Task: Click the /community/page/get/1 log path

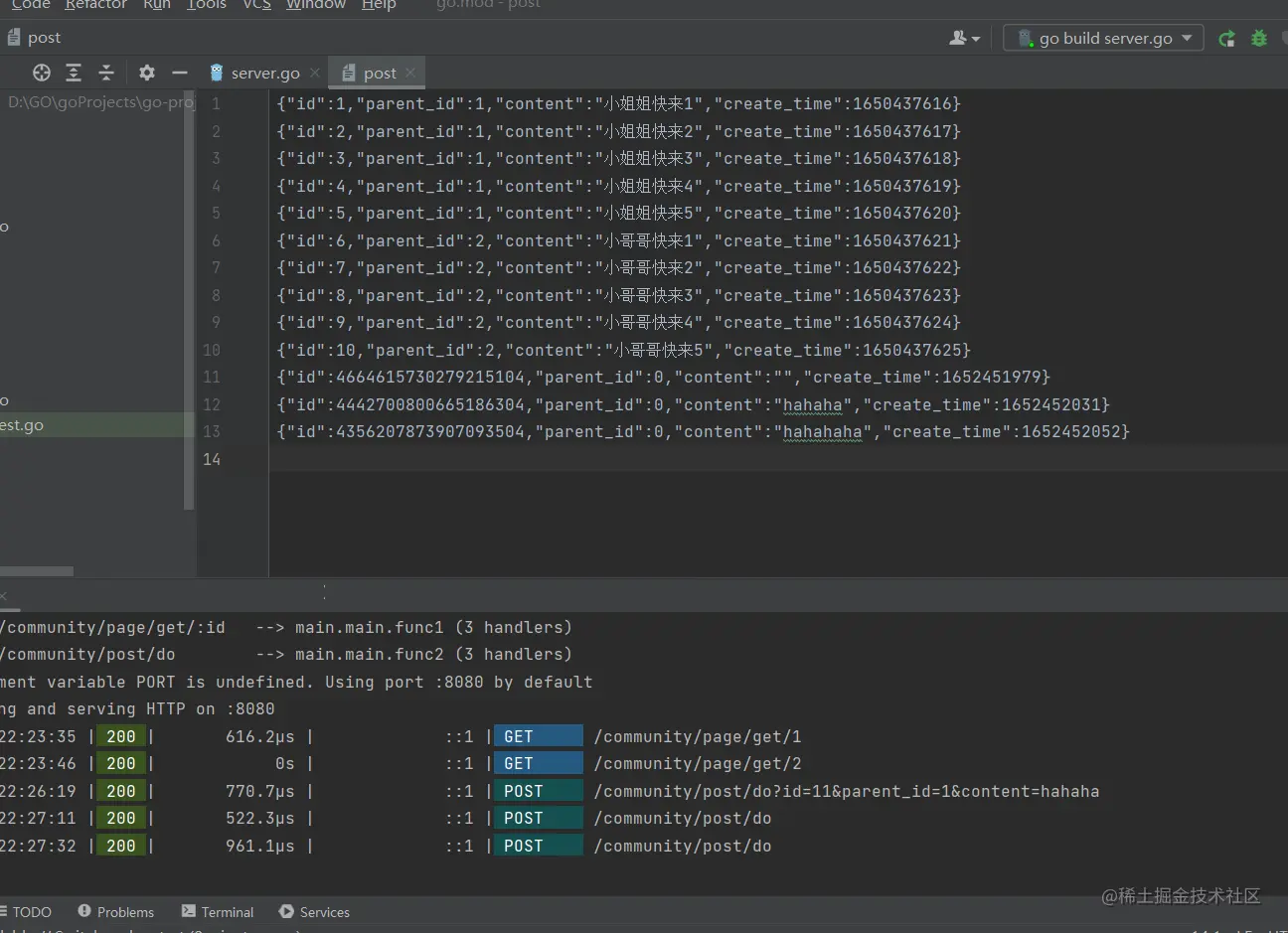Action: click(x=698, y=736)
